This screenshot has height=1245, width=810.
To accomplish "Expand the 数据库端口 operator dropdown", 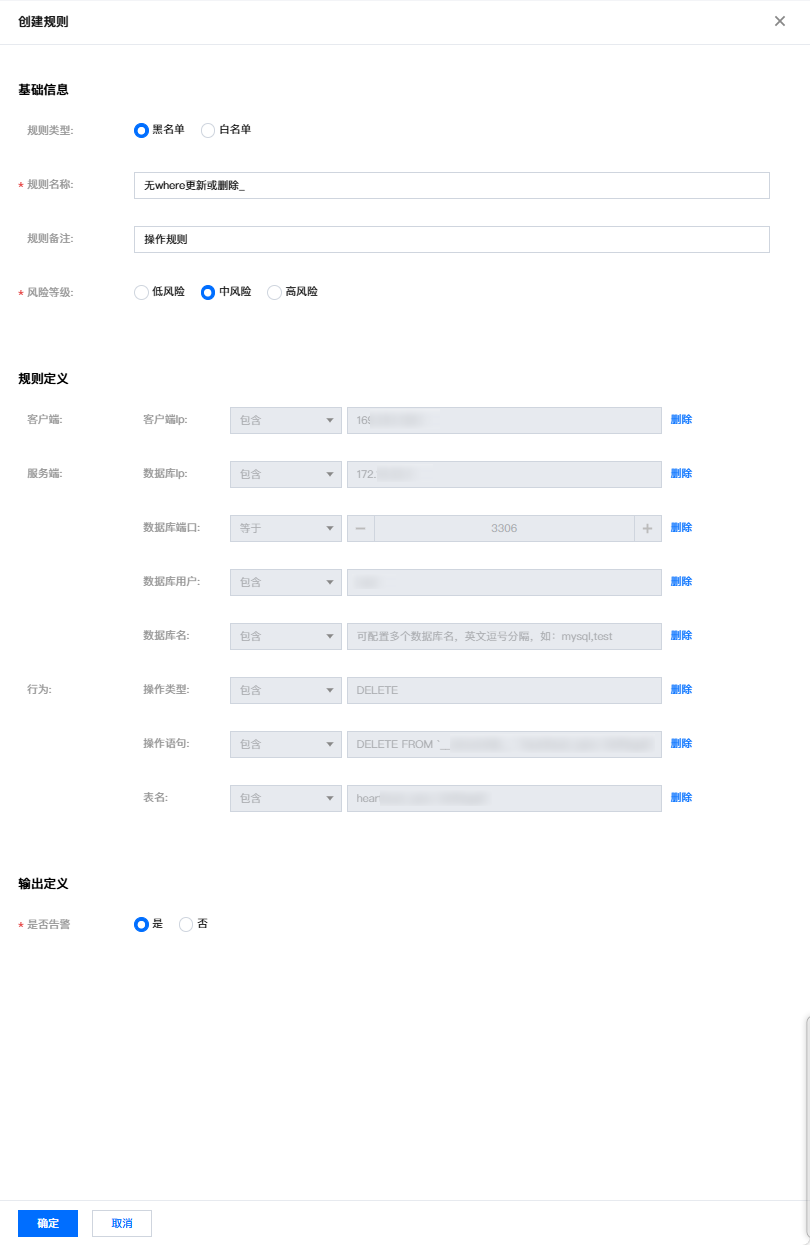I will coord(286,528).
